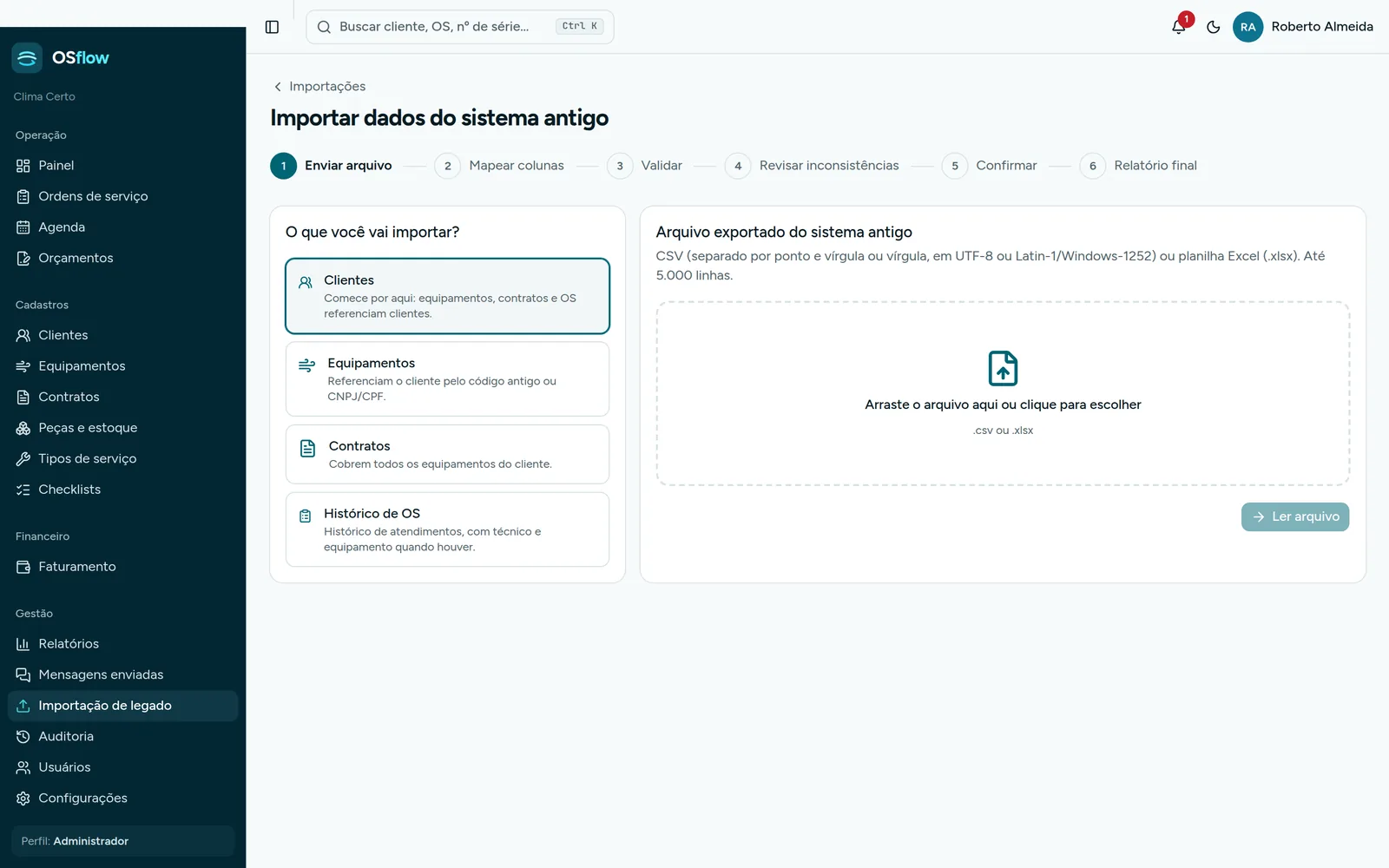Click the Roberto Almeida user name
This screenshot has height=868, width=1389.
pos(1322,27)
